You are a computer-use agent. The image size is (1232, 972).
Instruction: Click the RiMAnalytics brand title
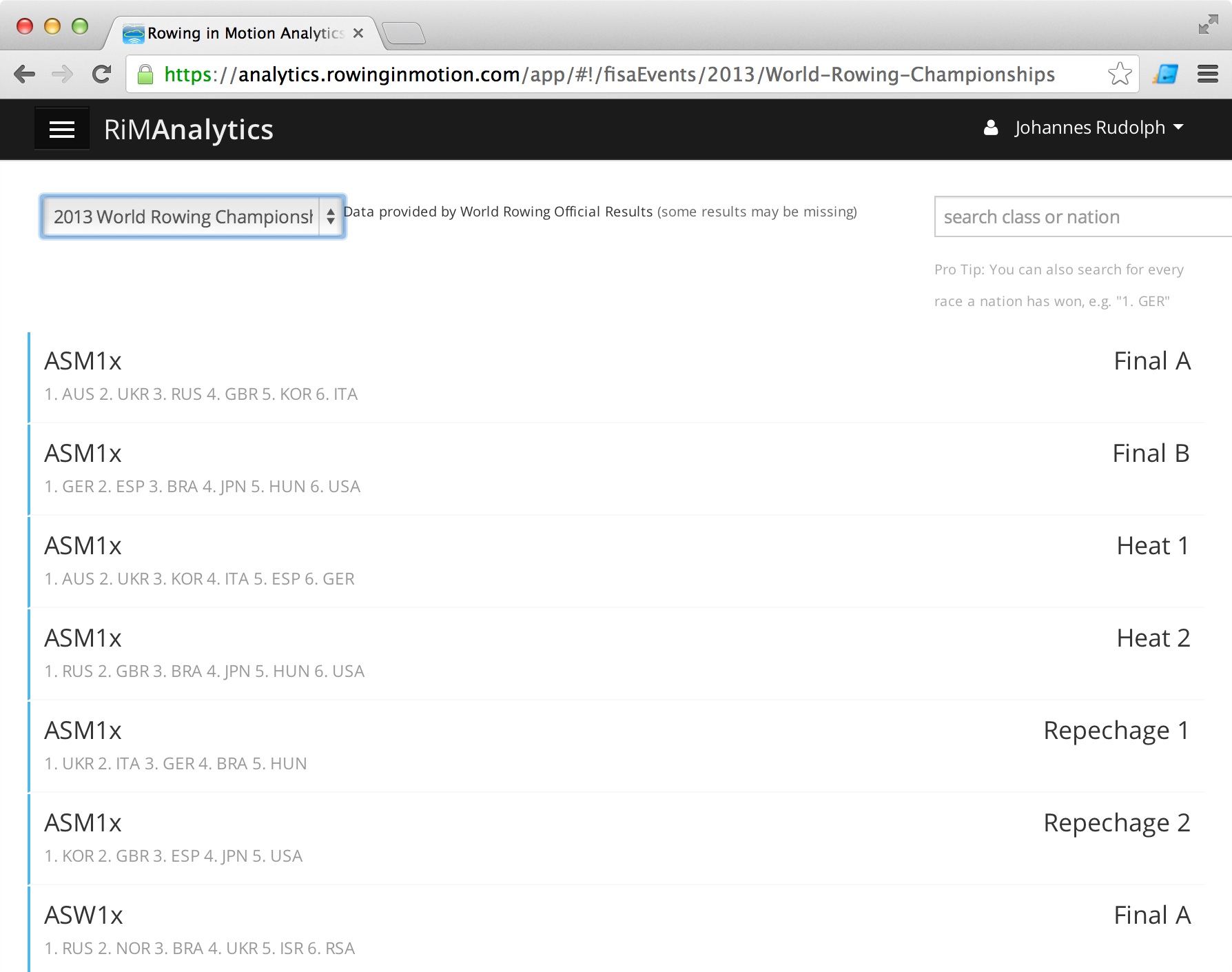189,130
